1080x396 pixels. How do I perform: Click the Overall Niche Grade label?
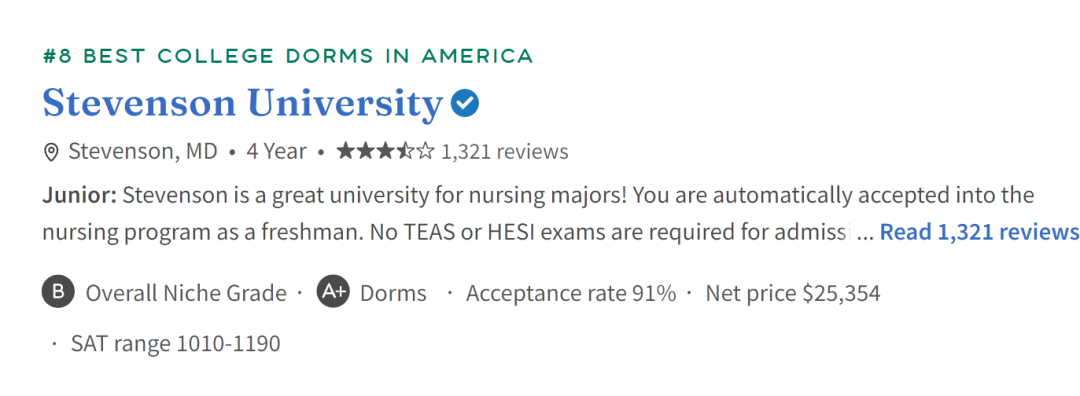[x=186, y=293]
